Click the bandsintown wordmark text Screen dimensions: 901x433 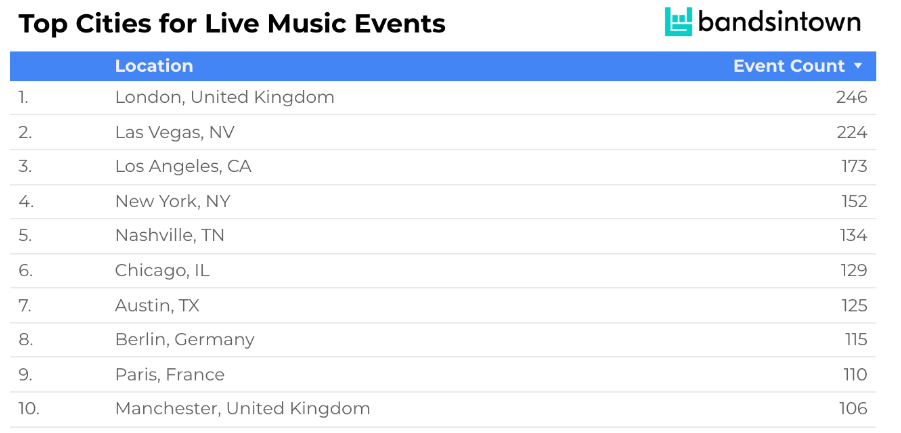tap(779, 22)
